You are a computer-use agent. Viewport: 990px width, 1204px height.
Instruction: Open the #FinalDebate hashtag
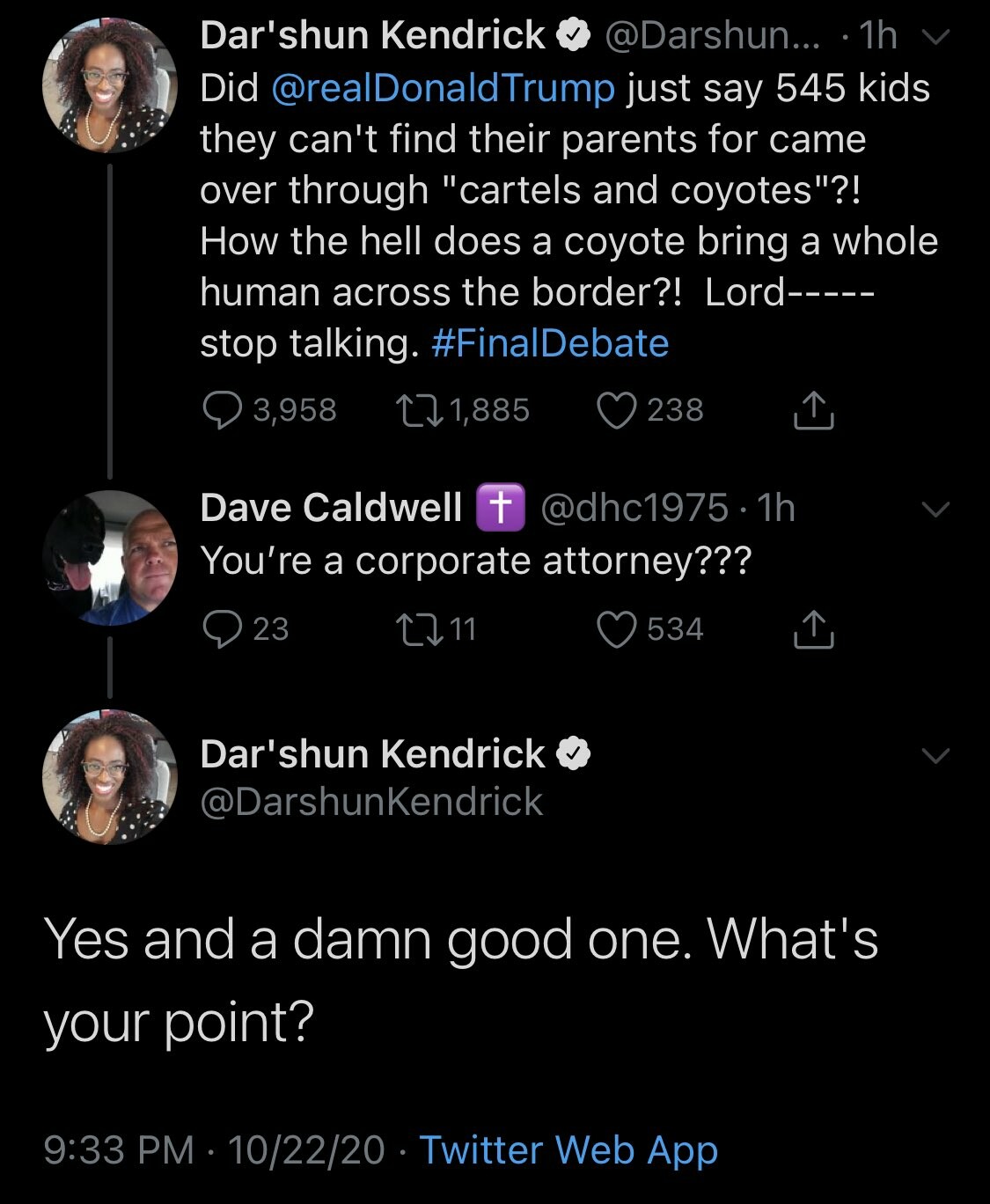coord(550,343)
